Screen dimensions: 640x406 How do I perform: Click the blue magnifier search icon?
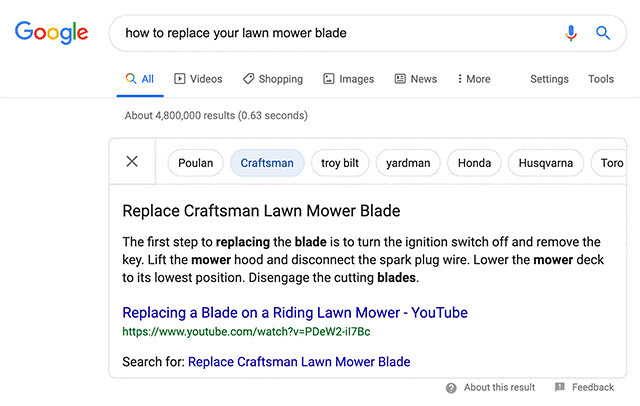click(603, 33)
